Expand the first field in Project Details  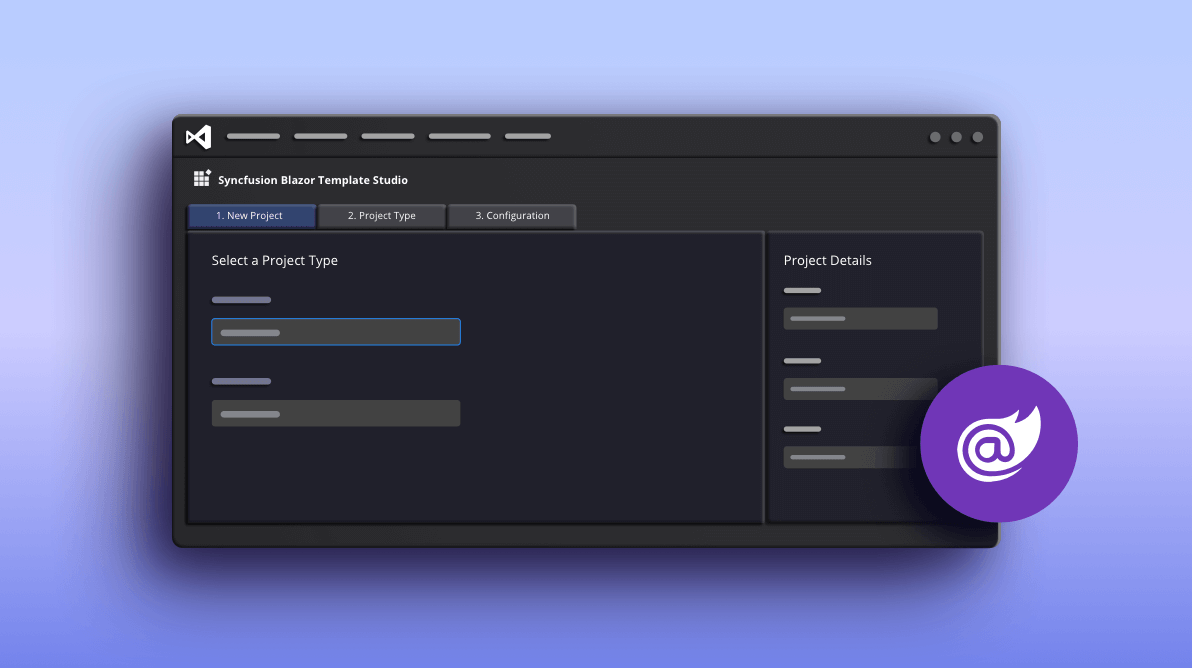click(860, 318)
